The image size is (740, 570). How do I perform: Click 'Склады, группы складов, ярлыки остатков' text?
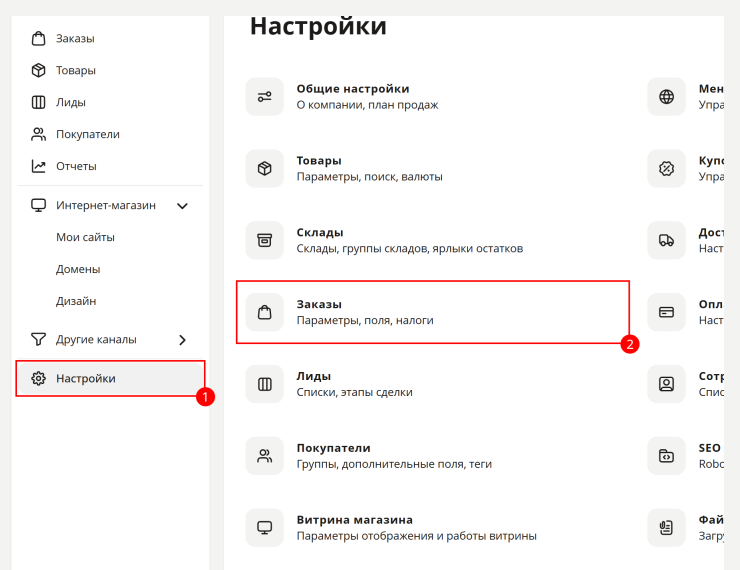pyautogui.click(x=410, y=248)
